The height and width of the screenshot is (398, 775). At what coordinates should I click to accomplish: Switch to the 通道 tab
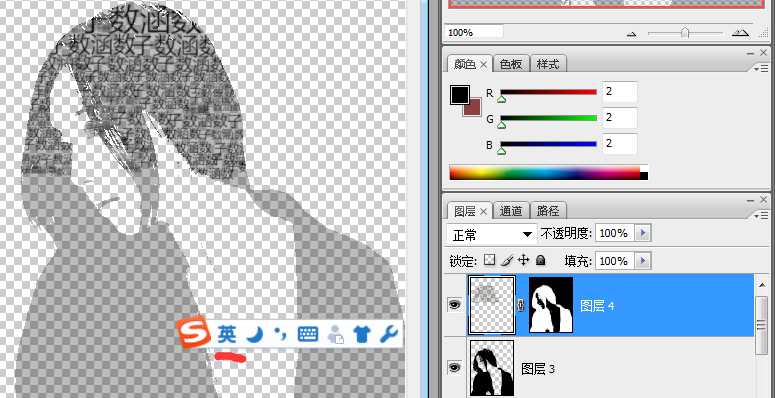[511, 211]
